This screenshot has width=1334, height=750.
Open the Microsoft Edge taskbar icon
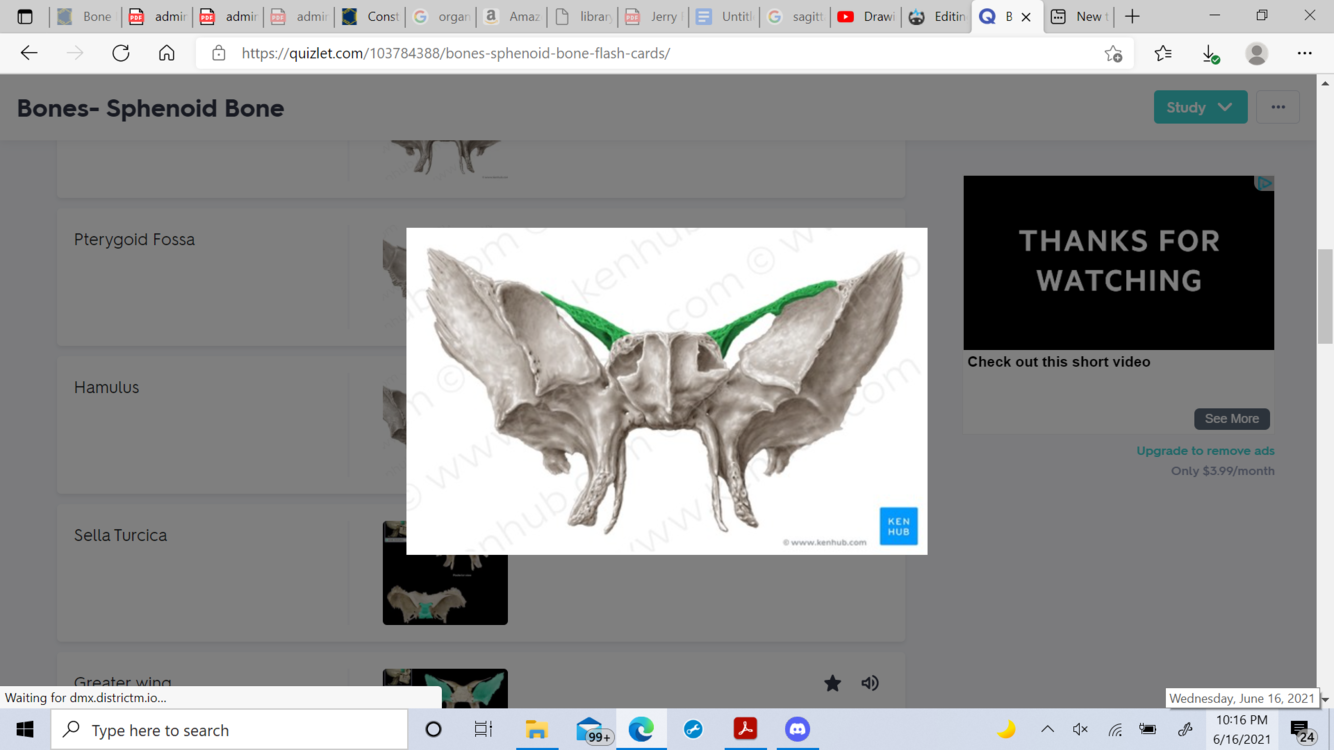[x=641, y=730]
